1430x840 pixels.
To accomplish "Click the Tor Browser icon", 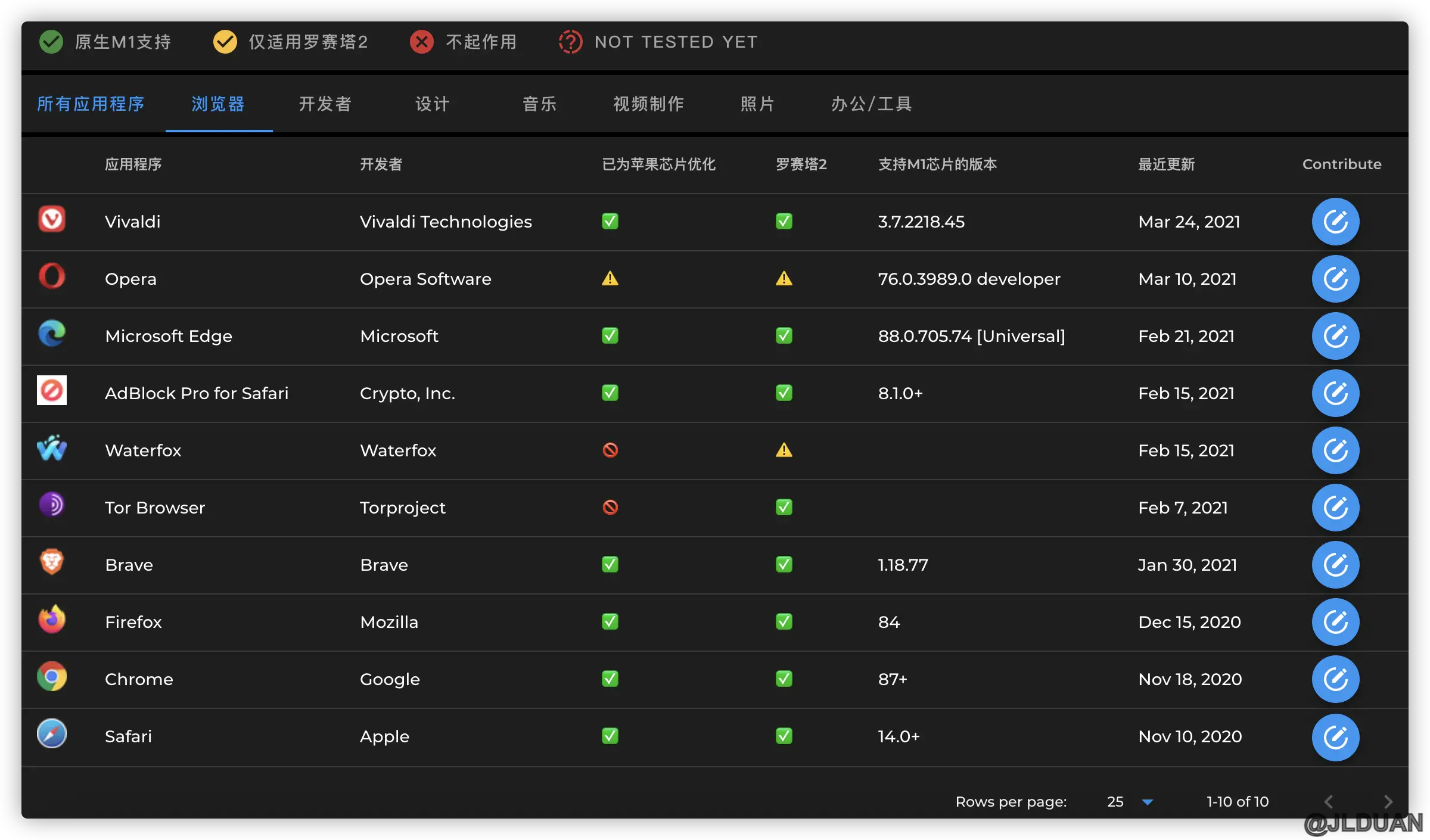I will [52, 505].
